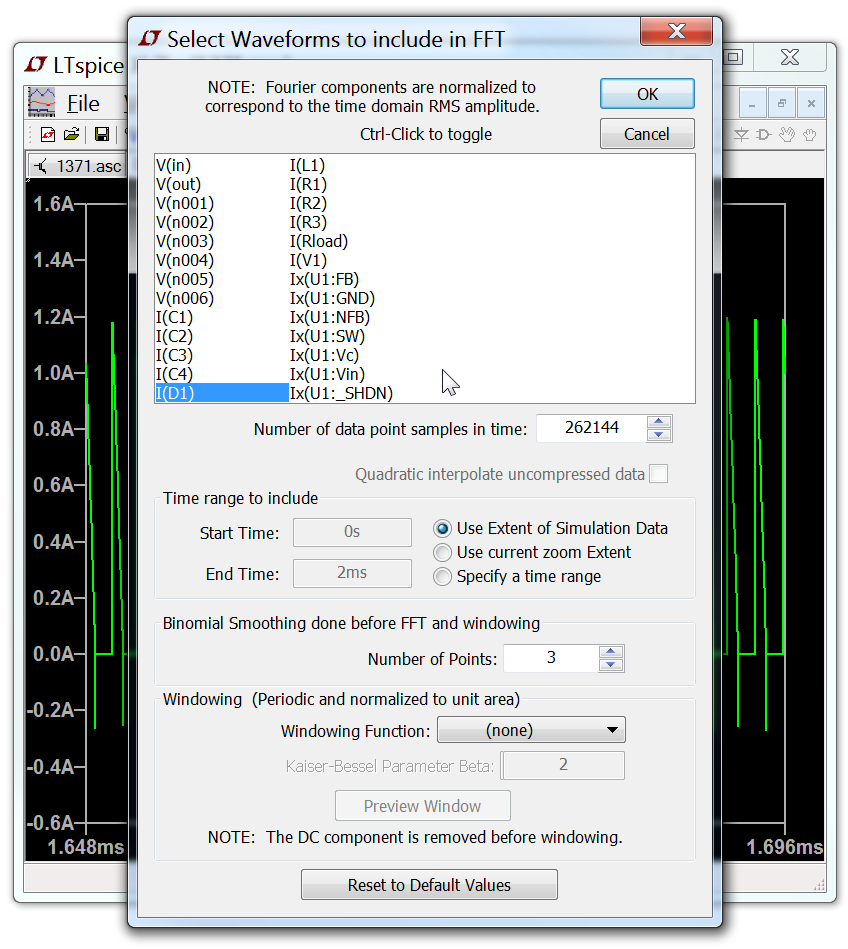Cancel the FFT dialog
The image size is (848, 949).
(646, 133)
